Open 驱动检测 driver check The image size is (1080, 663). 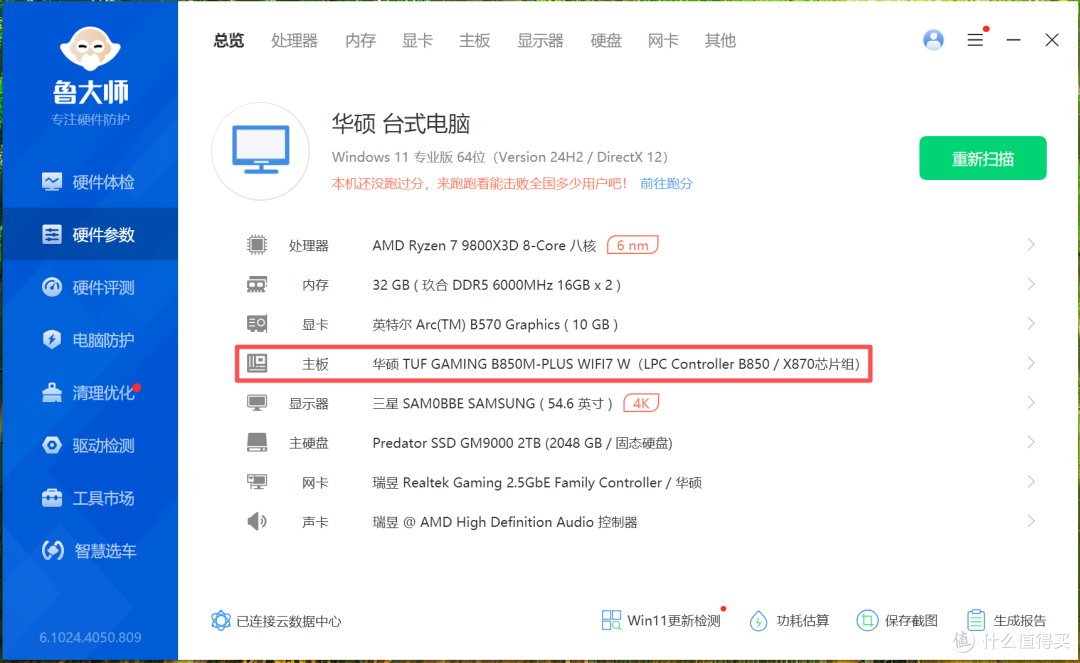coord(89,445)
